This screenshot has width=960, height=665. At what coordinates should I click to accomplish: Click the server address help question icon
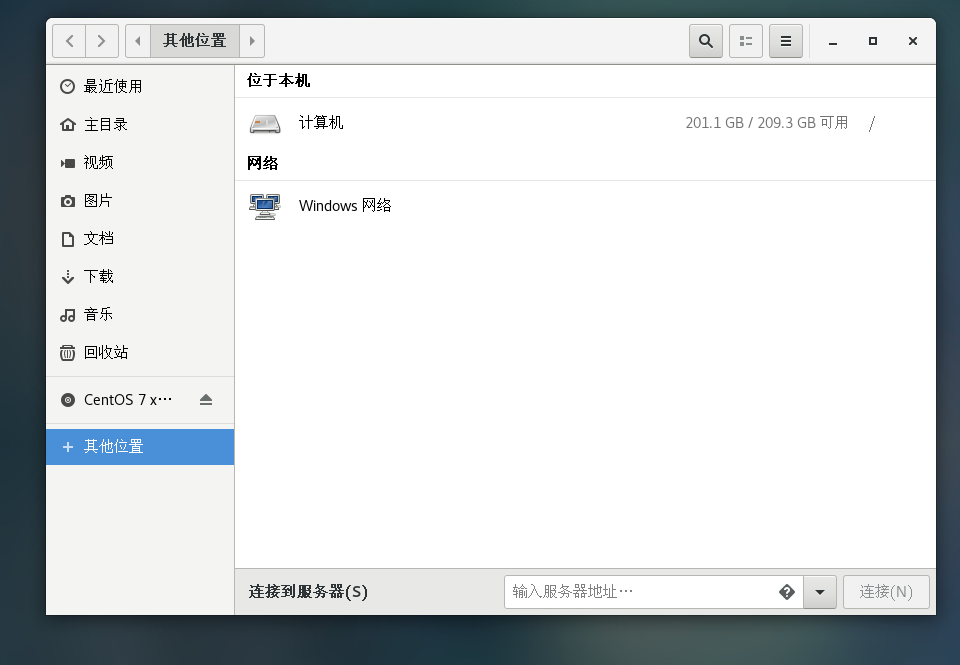coord(787,592)
